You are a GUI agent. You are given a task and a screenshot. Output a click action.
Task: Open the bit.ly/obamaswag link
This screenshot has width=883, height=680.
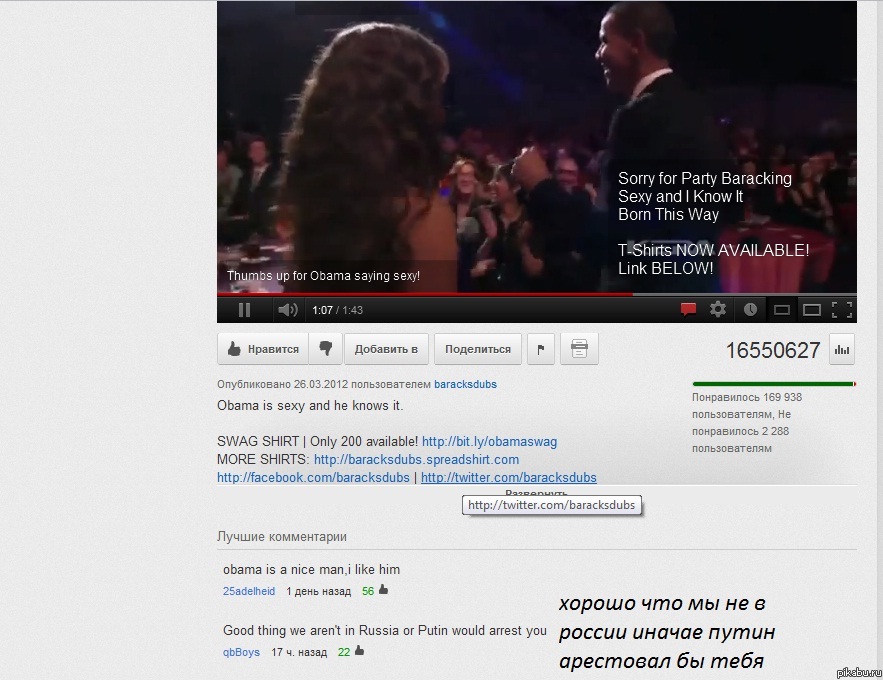pos(489,441)
